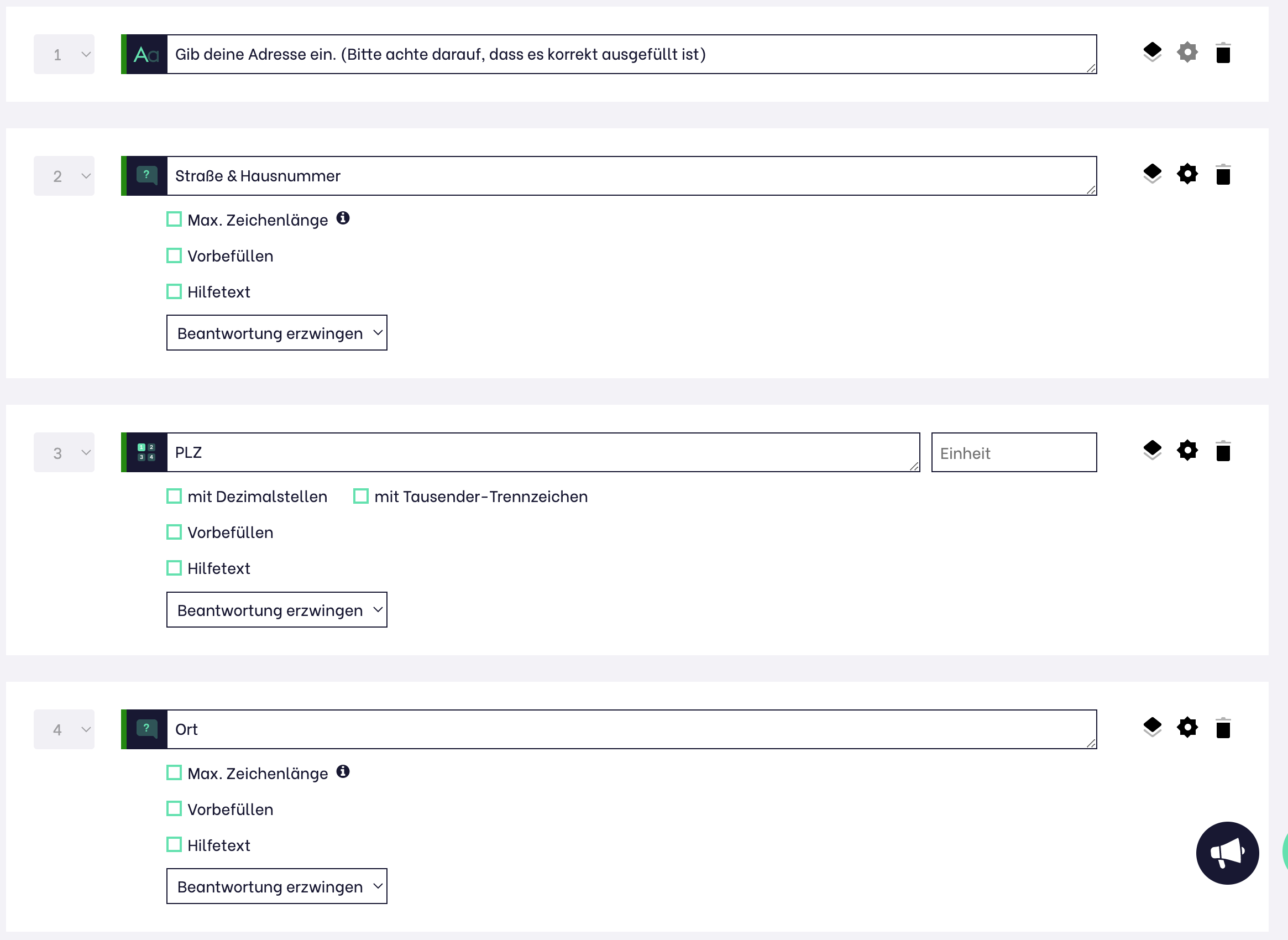Screen dimensions: 1288x940
Task: Click layers icon for Straße & Hausnummer question
Action: coord(1152,174)
